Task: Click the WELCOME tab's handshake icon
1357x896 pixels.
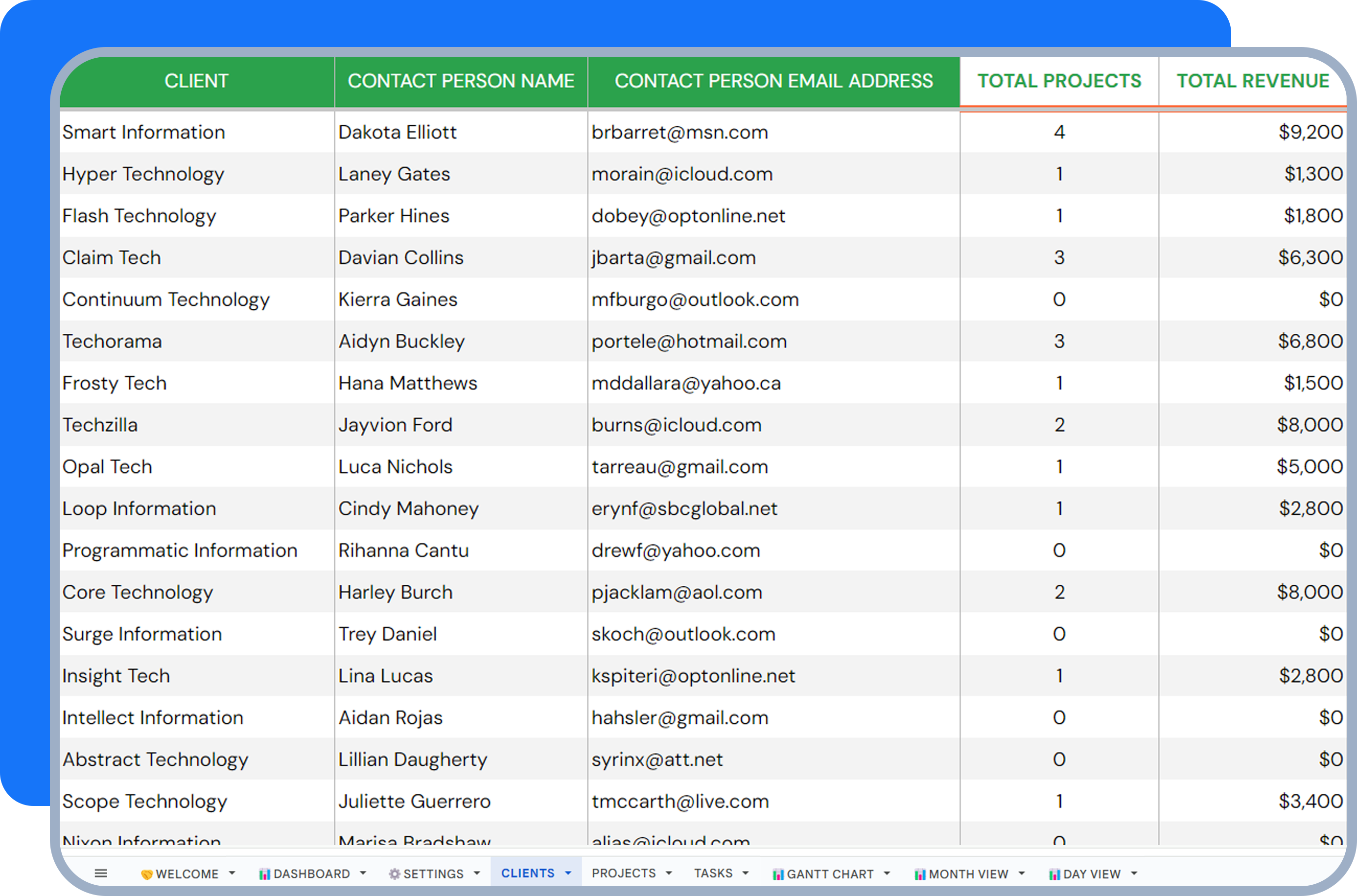Action: (146, 874)
